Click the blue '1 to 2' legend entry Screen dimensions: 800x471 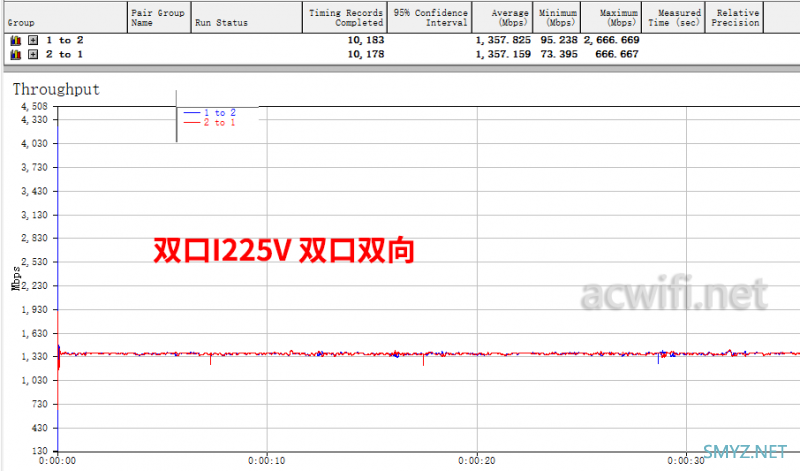pos(210,113)
